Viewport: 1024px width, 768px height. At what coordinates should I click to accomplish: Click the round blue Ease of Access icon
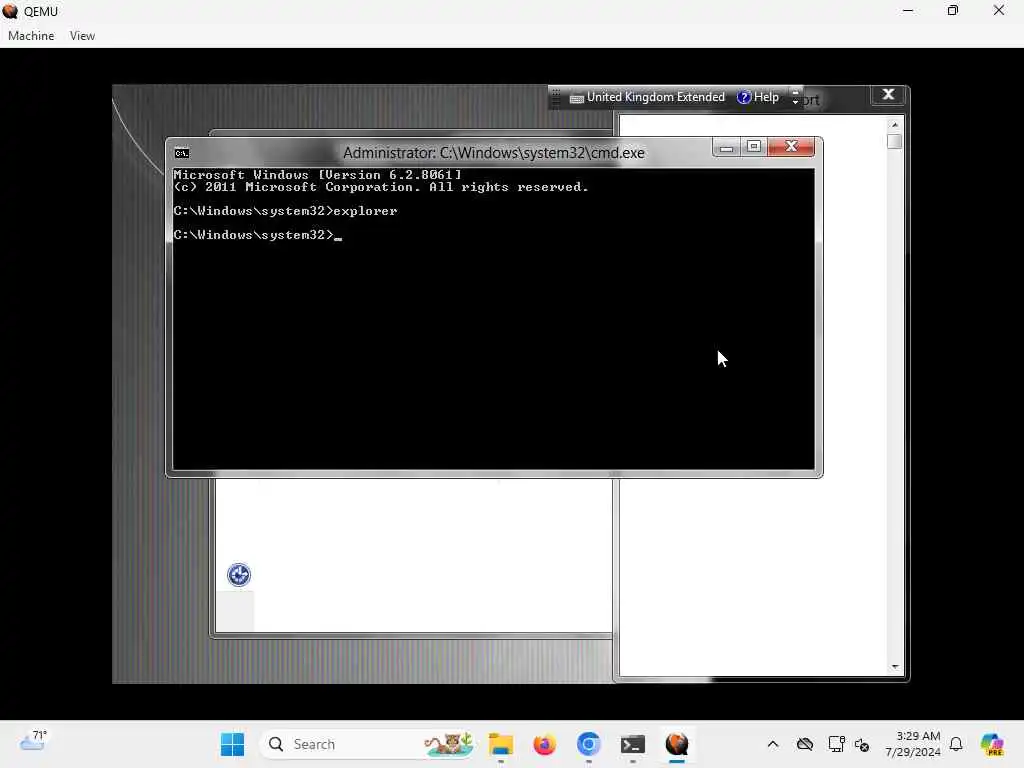point(239,575)
